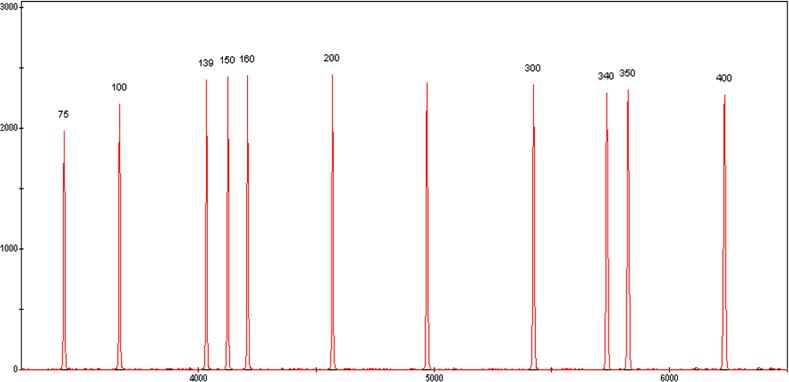
Task: Click the peak label 160
Action: pyautogui.click(x=247, y=59)
